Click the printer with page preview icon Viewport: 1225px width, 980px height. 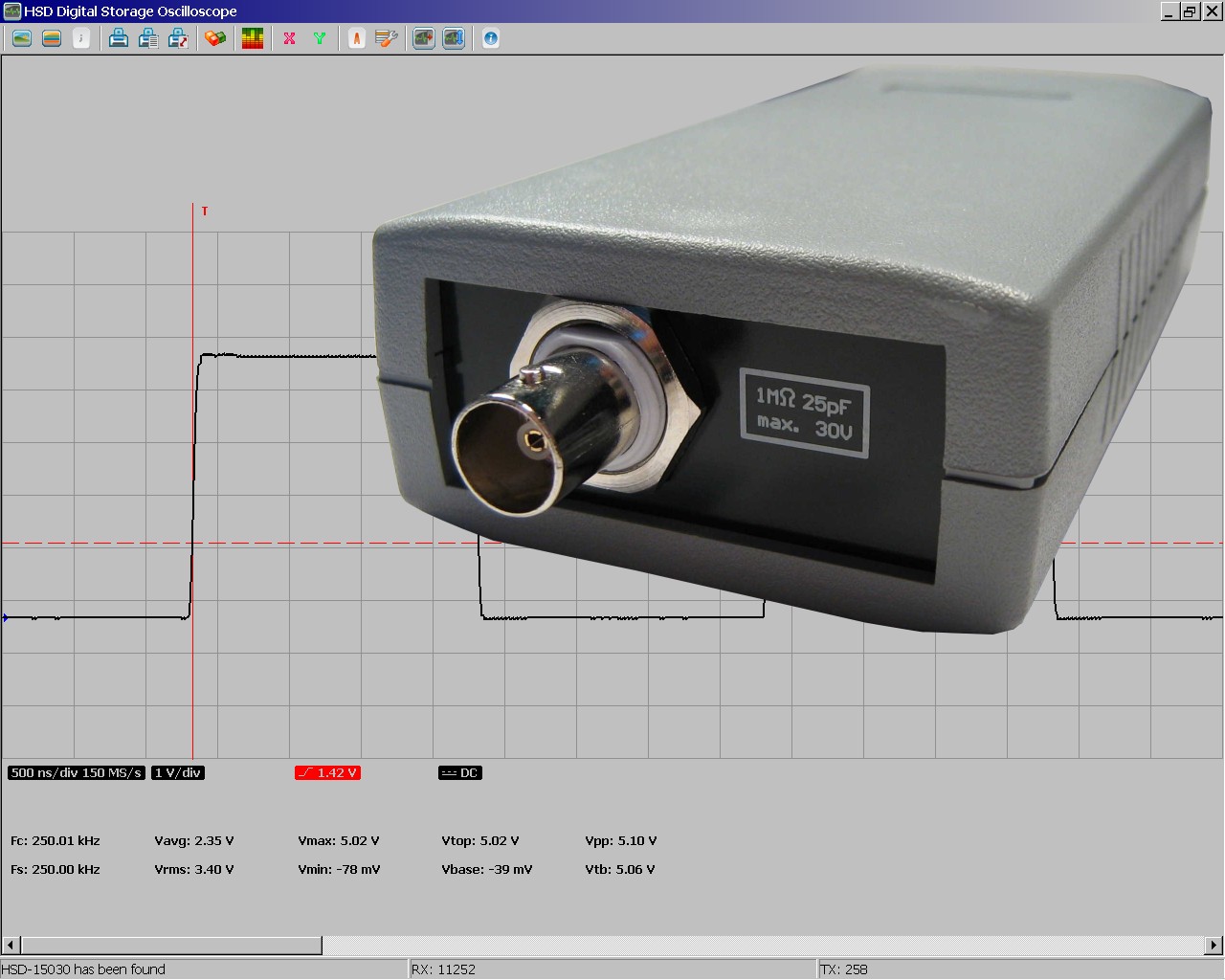click(148, 38)
